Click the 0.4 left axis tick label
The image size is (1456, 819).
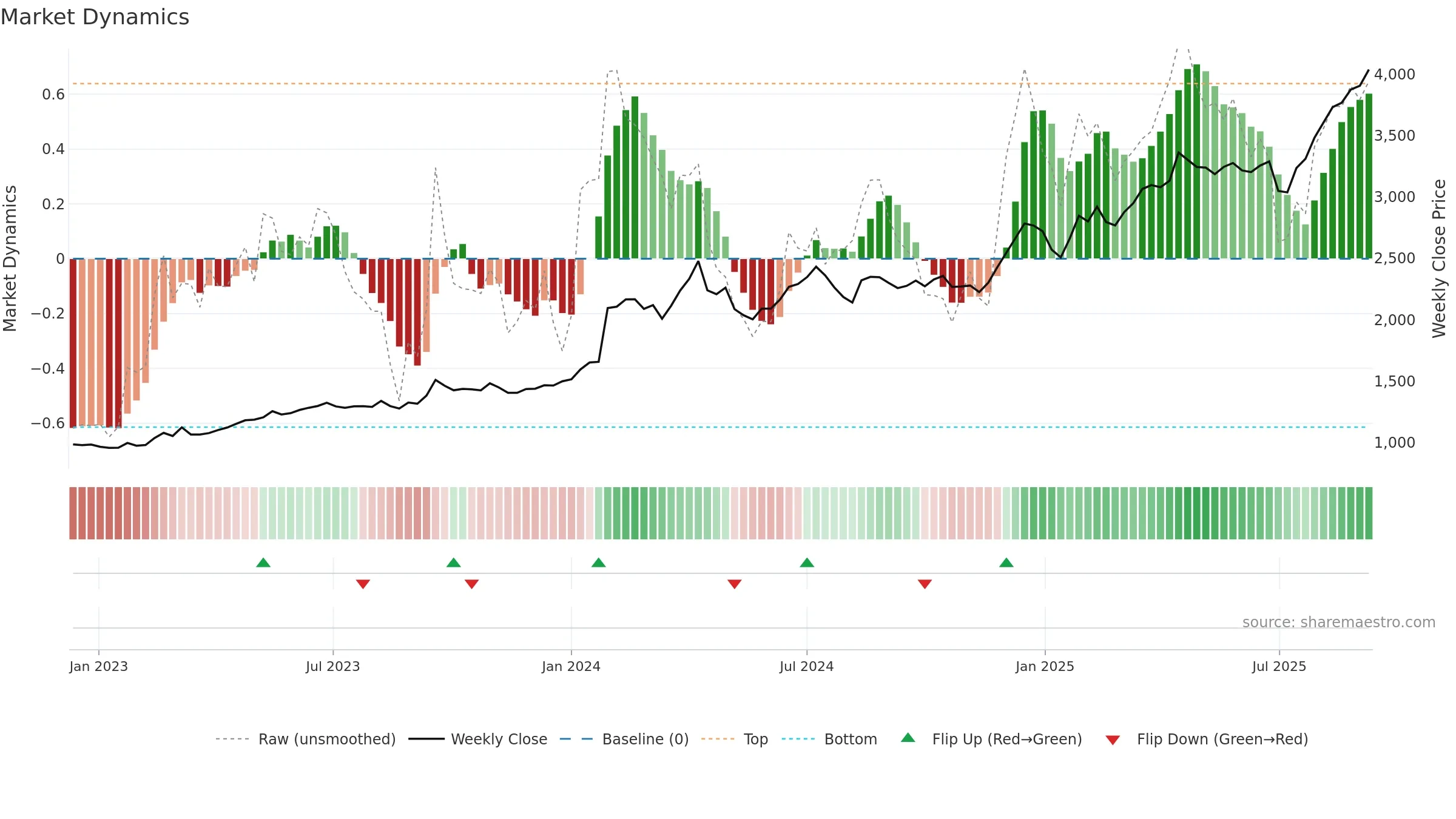click(53, 149)
